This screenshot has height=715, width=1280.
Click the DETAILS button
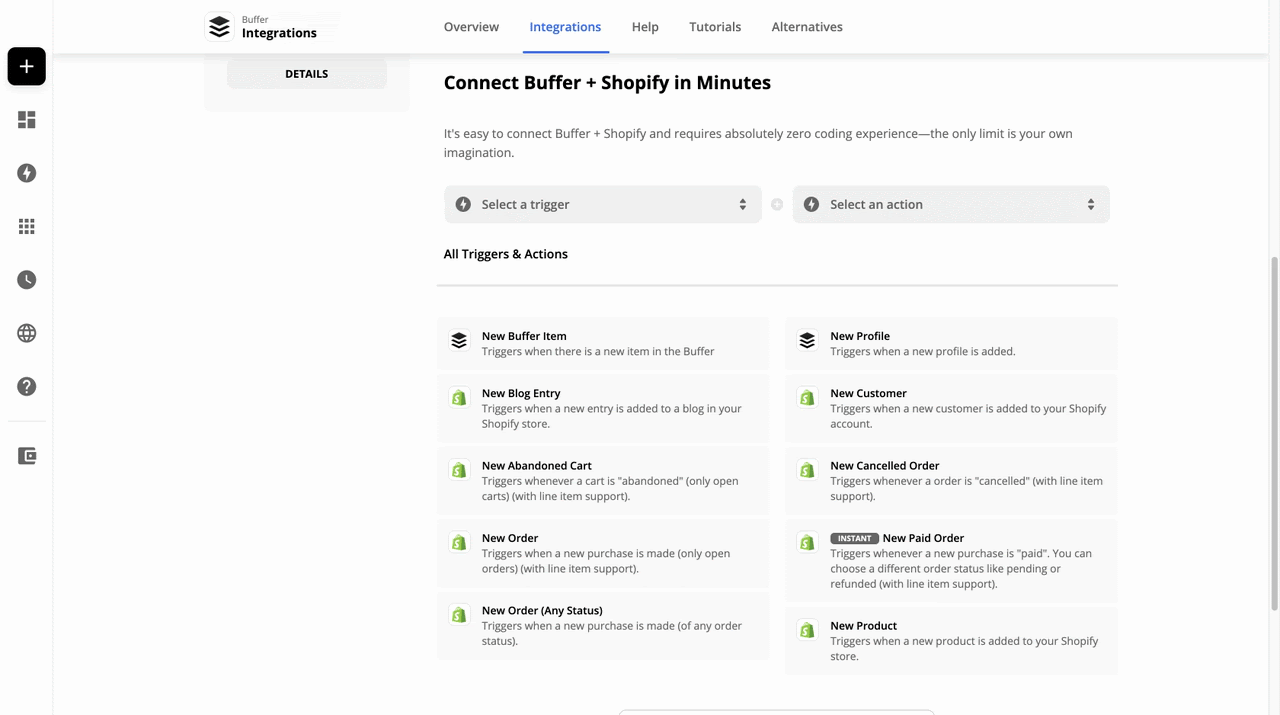(x=306, y=74)
